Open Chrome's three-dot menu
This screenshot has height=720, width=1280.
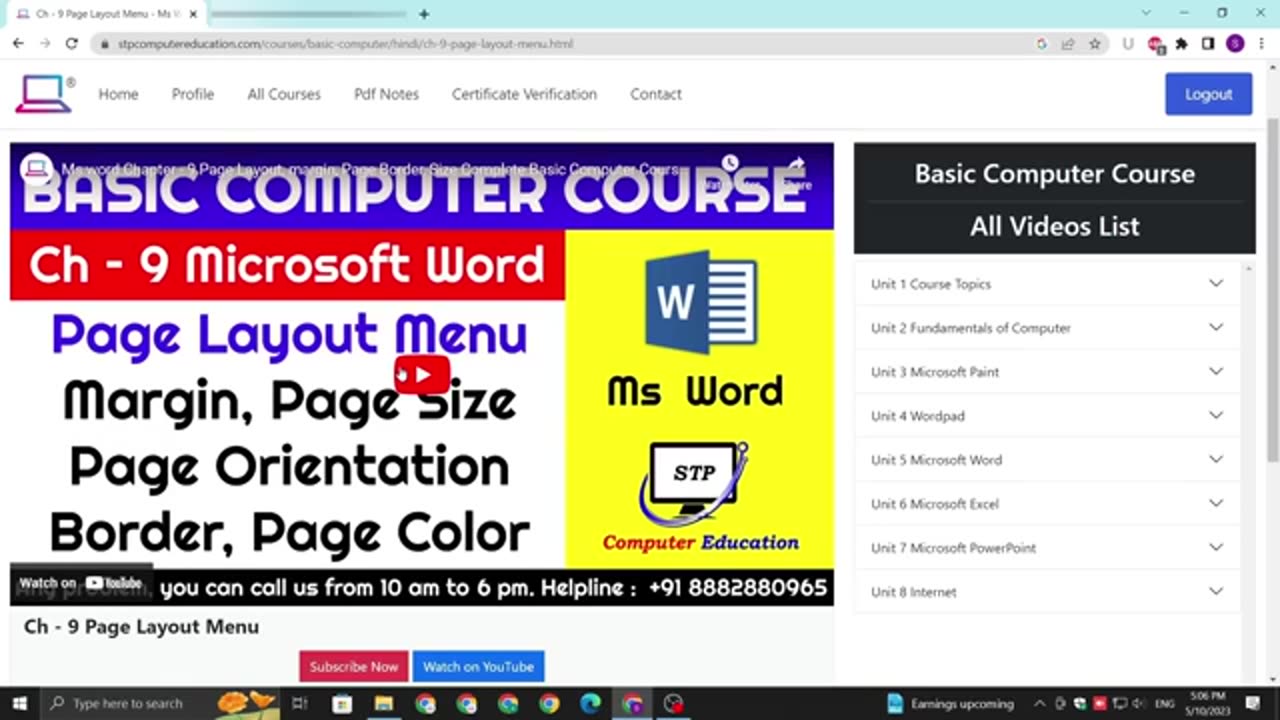[x=1261, y=44]
